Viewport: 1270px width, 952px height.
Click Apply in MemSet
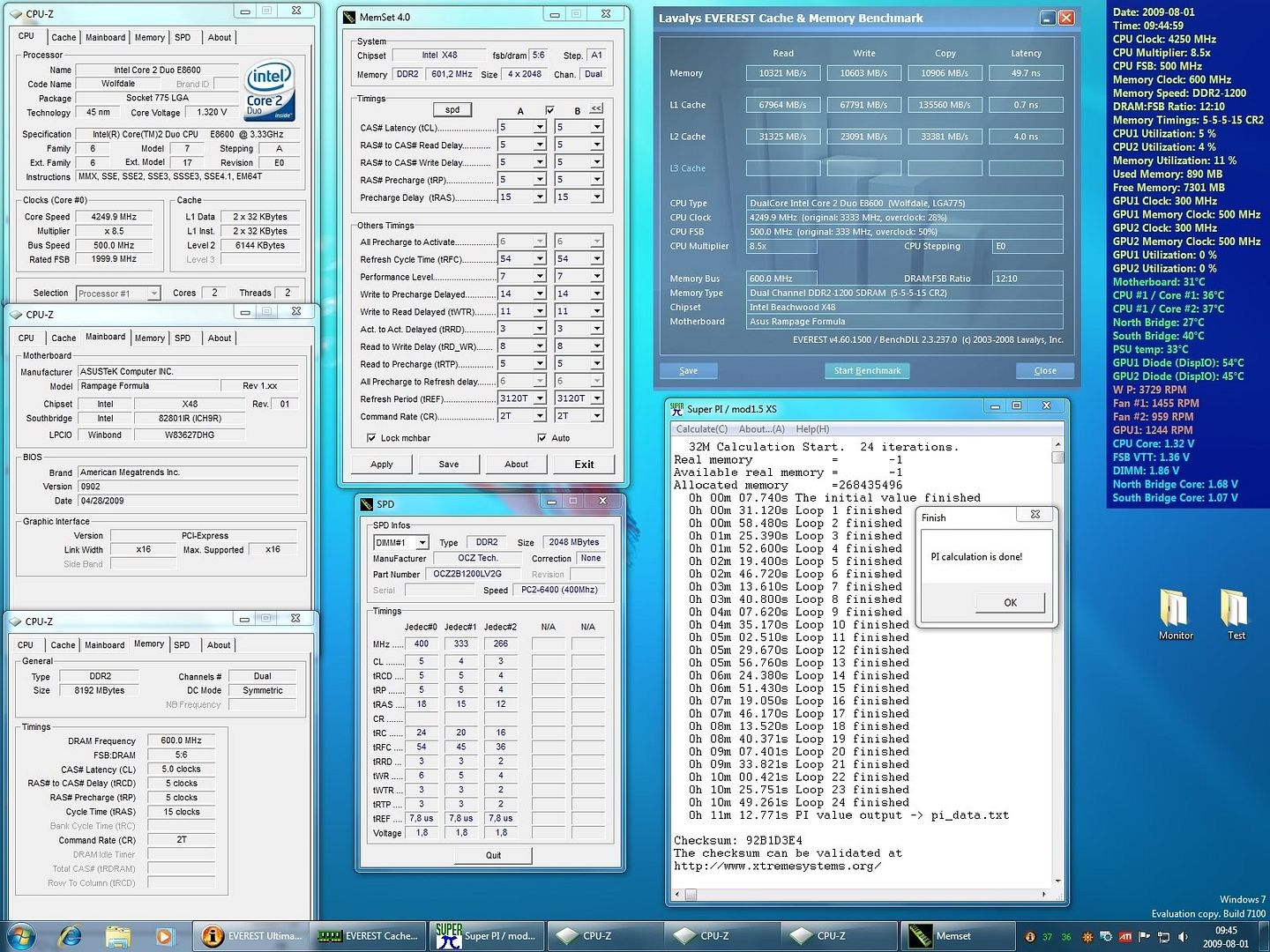[x=382, y=464]
